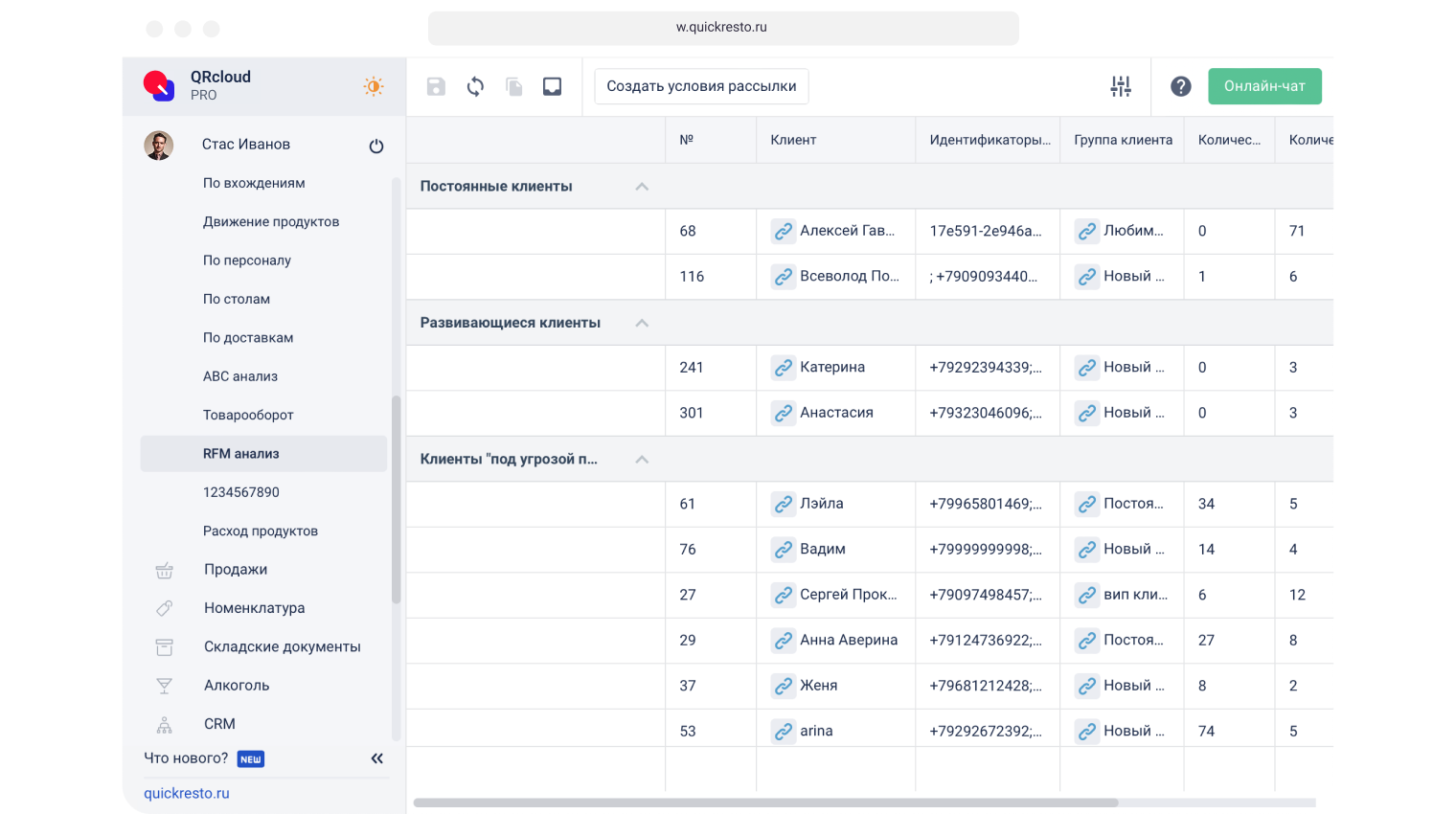Open the Онлайн-чат button
This screenshot has height=814, width=1456.
click(x=1264, y=86)
